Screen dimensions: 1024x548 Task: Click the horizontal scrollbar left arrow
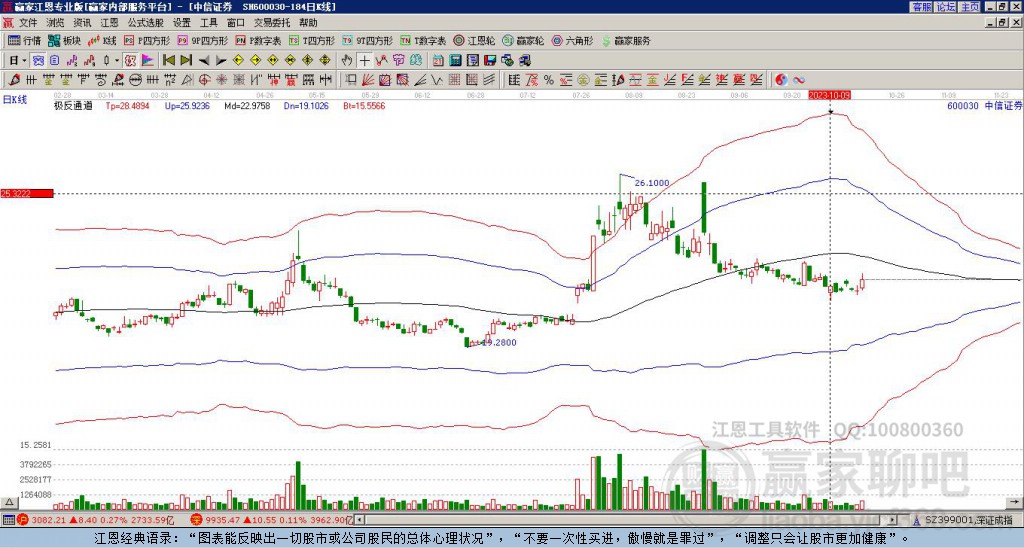(x=359, y=520)
